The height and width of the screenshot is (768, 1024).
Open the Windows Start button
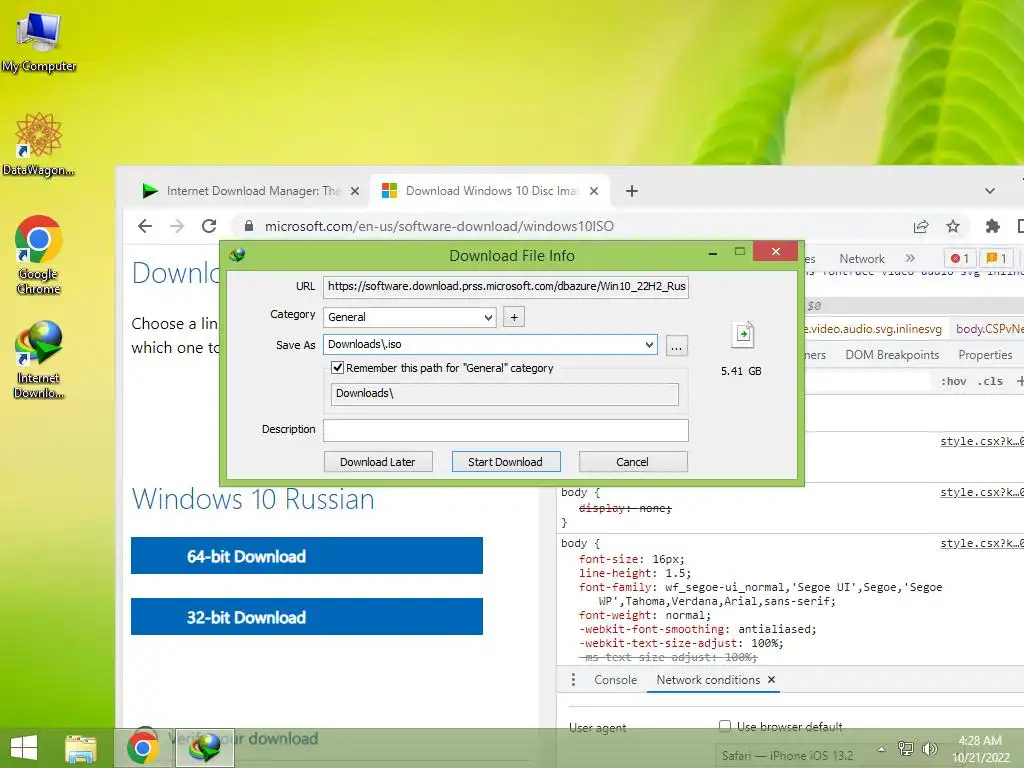coord(24,748)
